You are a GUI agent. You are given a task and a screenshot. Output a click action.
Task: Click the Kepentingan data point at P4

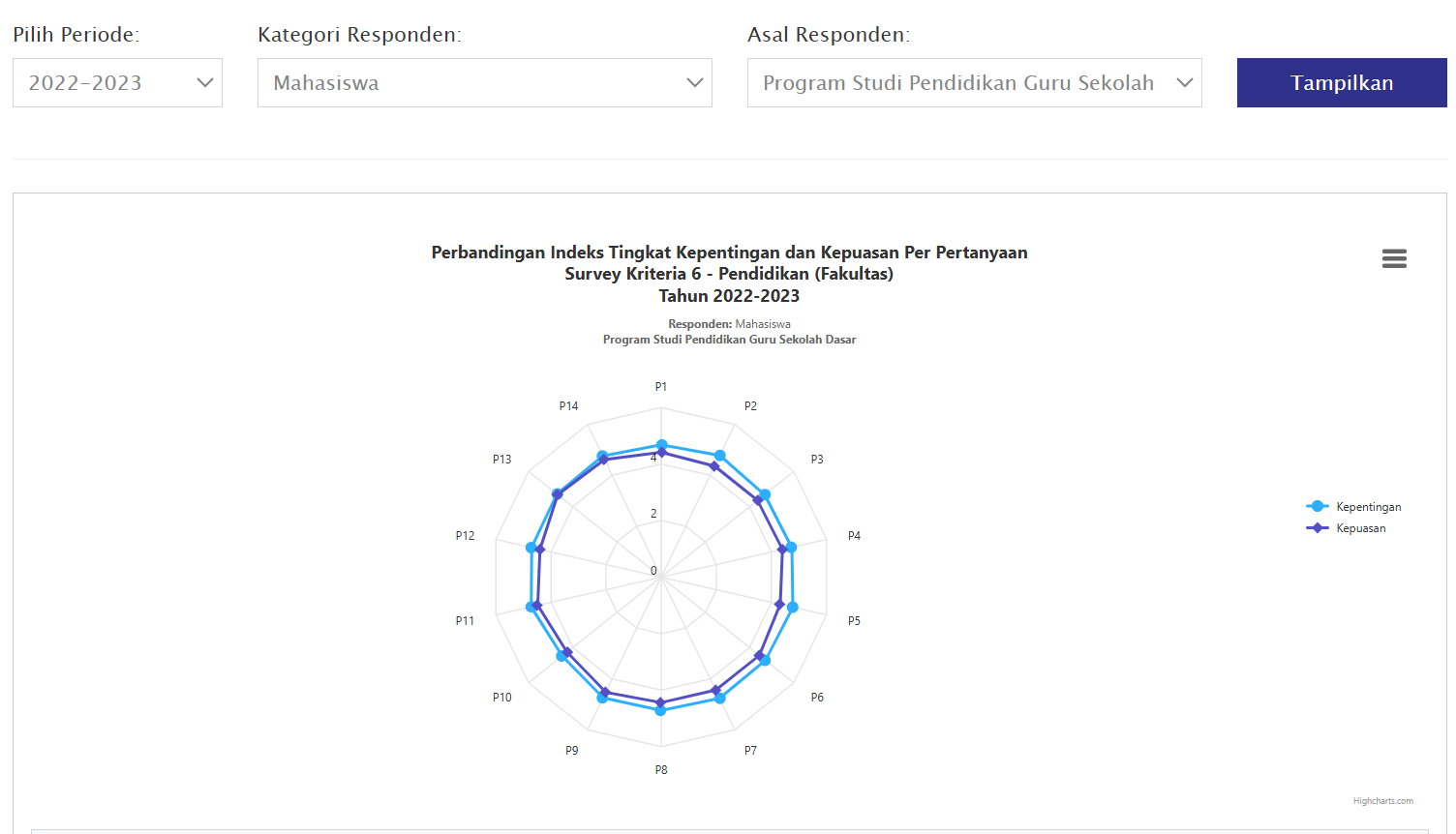[791, 548]
